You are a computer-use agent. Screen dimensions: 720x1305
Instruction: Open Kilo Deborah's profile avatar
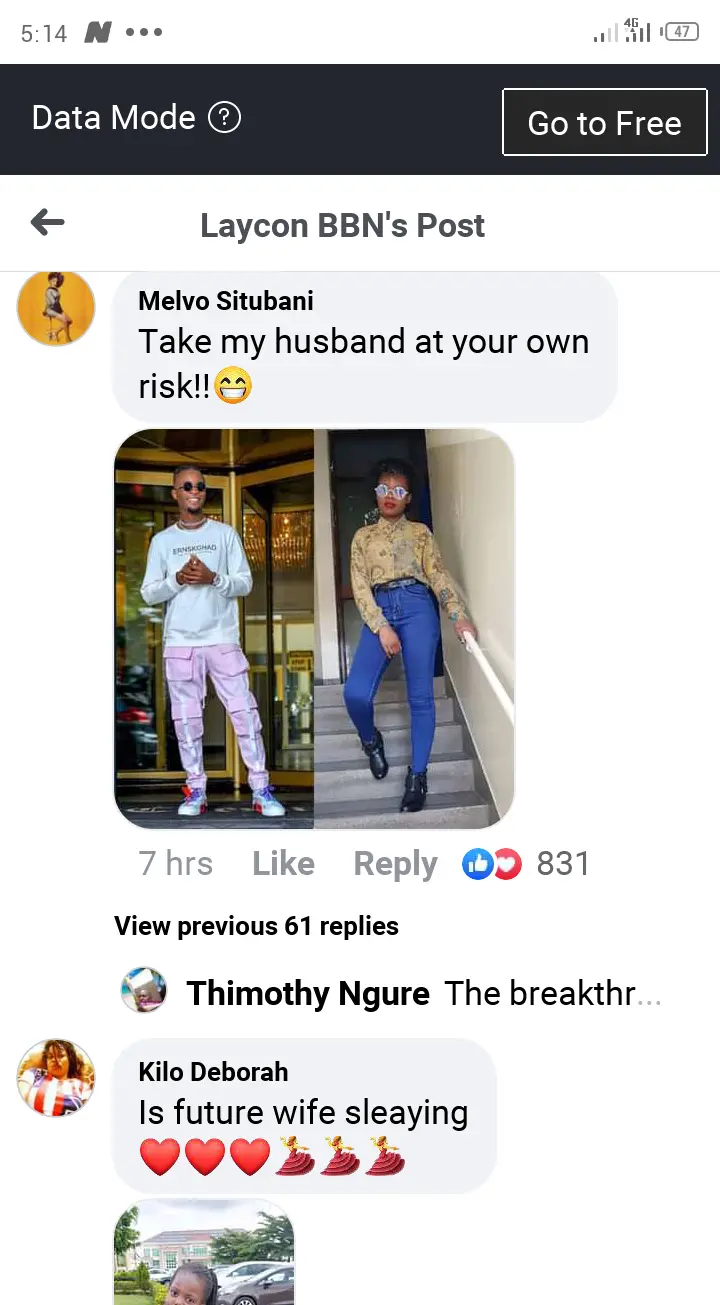56,1077
